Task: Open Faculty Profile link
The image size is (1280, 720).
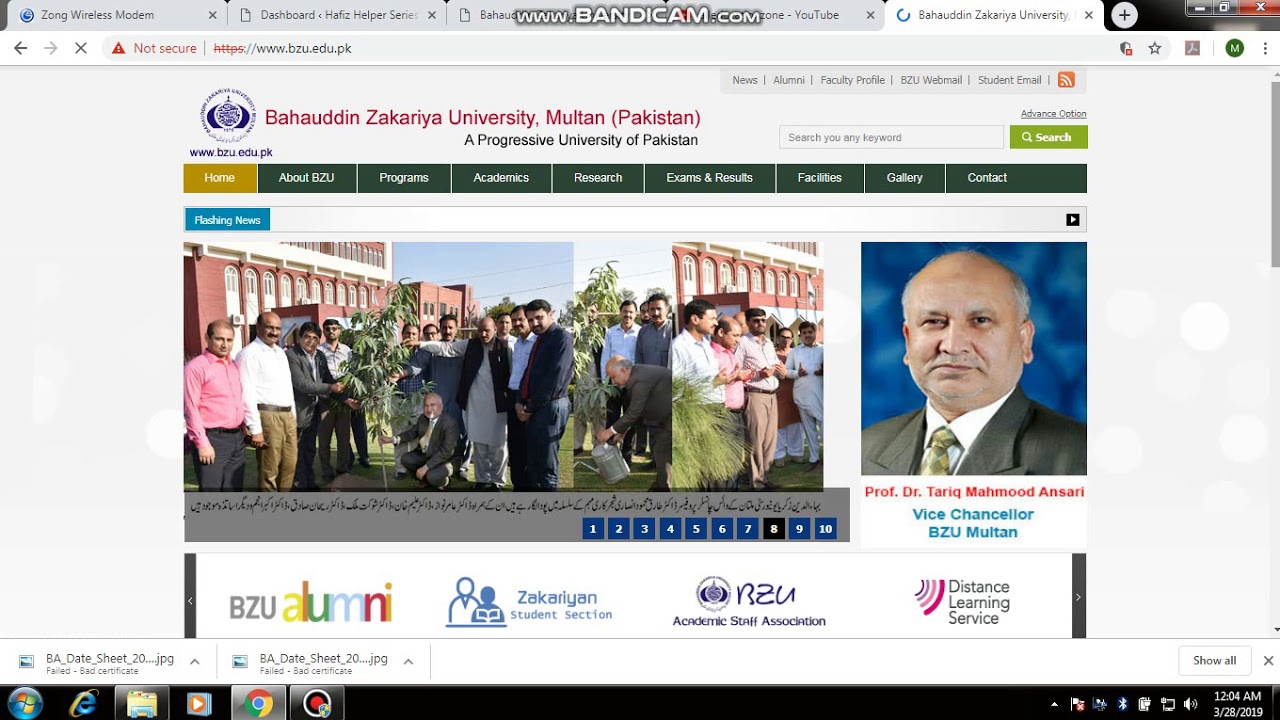Action: pyautogui.click(x=853, y=80)
